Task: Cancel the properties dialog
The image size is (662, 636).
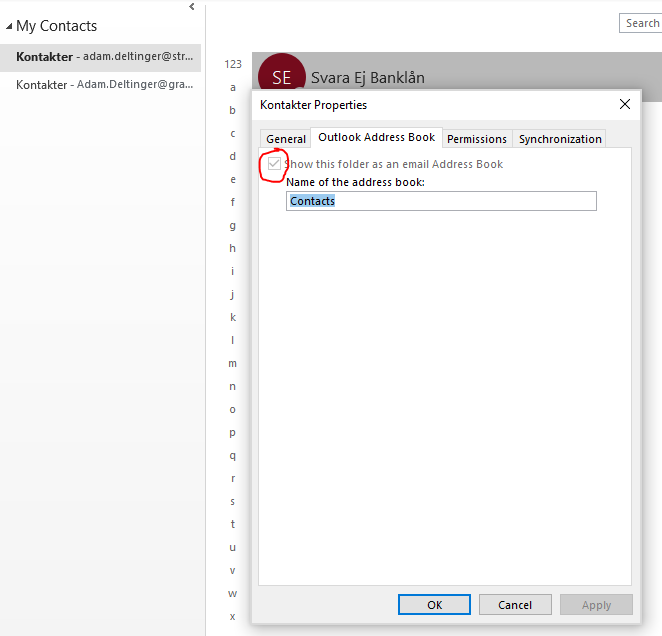Action: pyautogui.click(x=515, y=605)
